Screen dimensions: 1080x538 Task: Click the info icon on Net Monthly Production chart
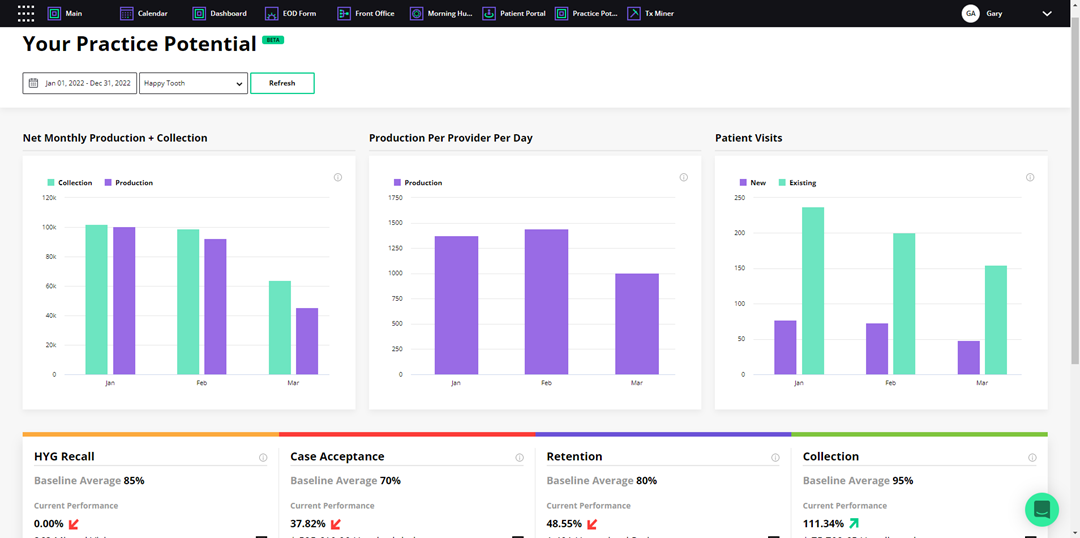pos(337,178)
